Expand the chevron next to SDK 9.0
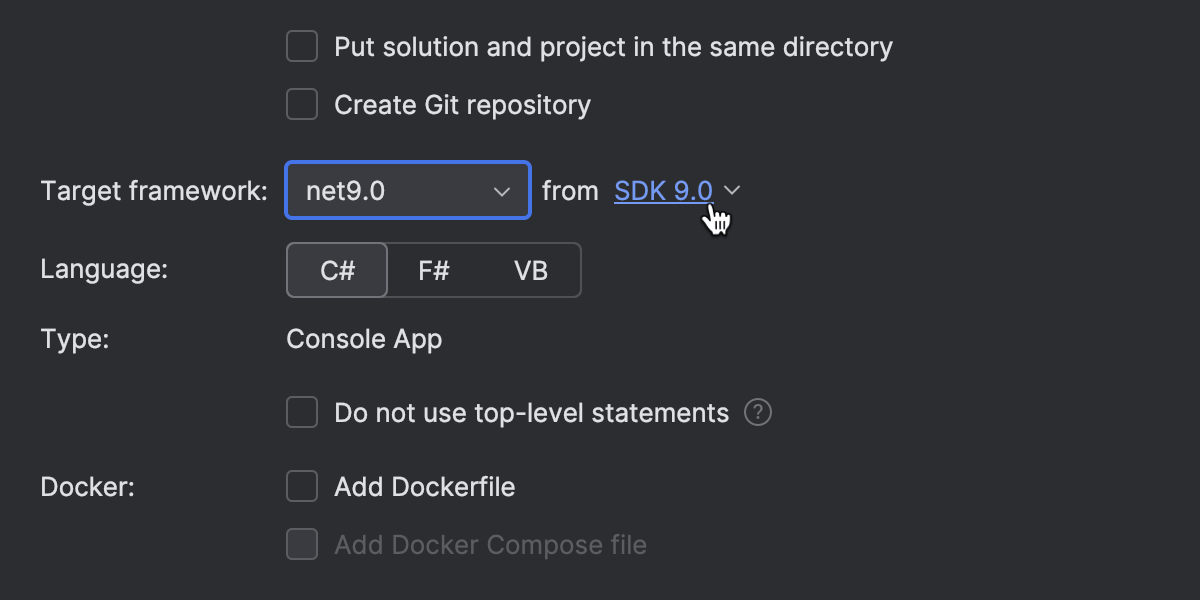Screen dimensions: 1200x600 [732, 190]
